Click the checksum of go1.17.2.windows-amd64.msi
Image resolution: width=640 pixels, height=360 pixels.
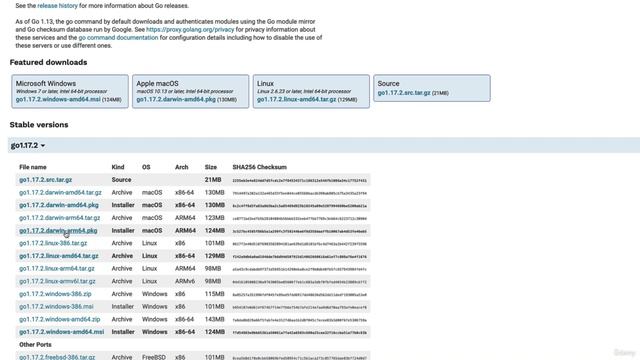click(300, 332)
